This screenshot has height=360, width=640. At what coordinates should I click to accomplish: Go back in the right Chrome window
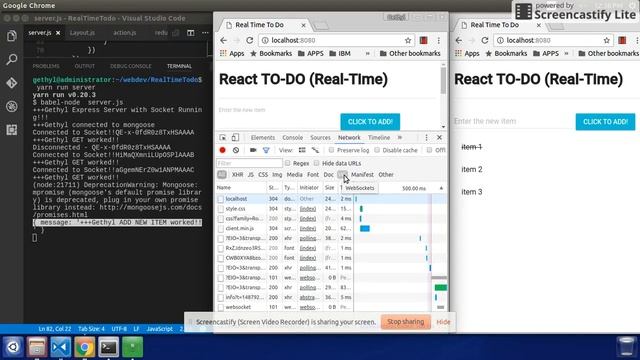pos(458,40)
